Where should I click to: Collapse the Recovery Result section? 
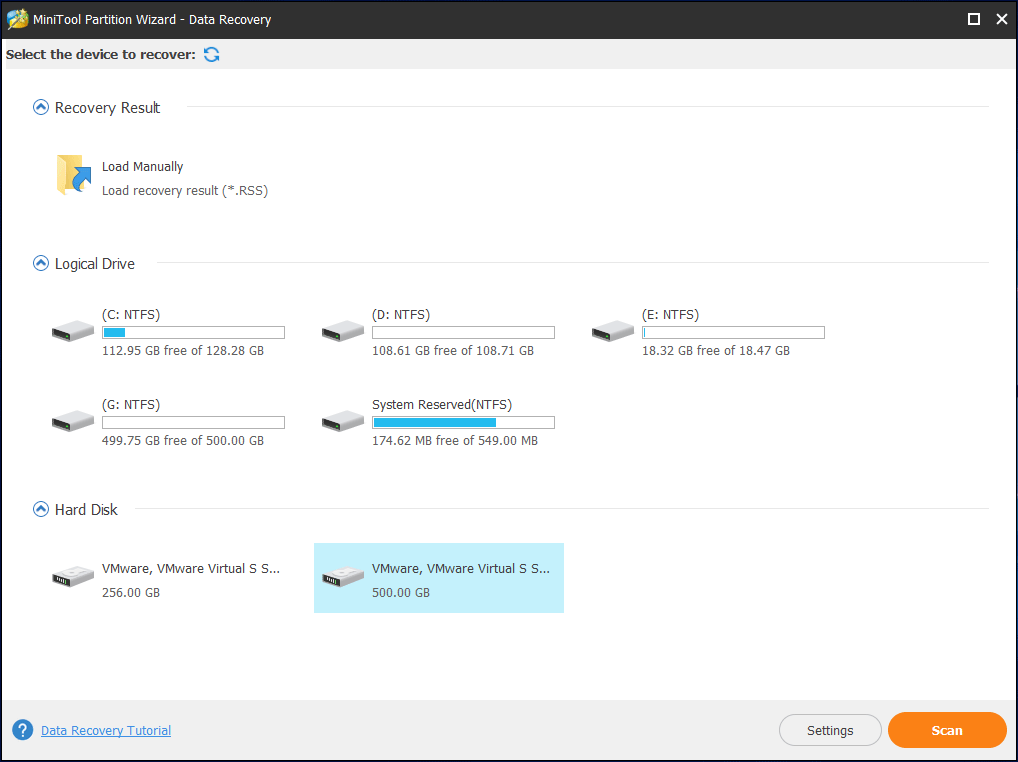click(x=41, y=107)
